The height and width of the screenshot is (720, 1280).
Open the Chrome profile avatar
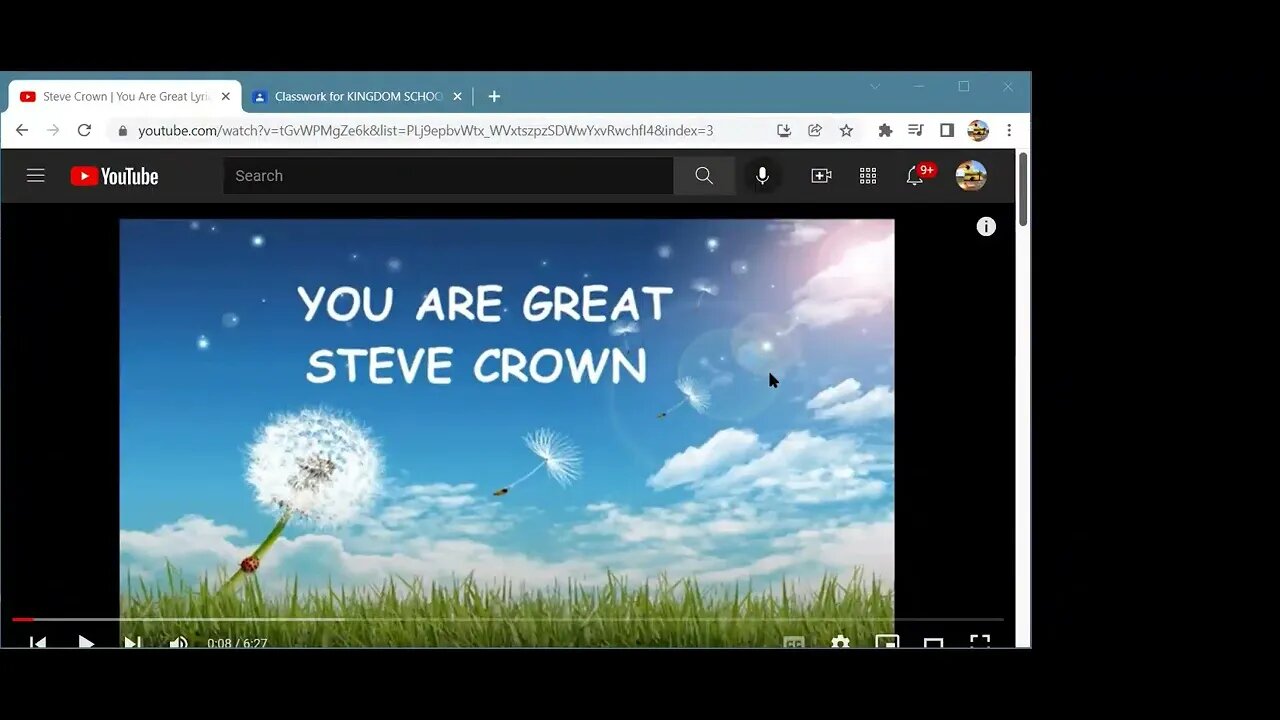pos(978,130)
